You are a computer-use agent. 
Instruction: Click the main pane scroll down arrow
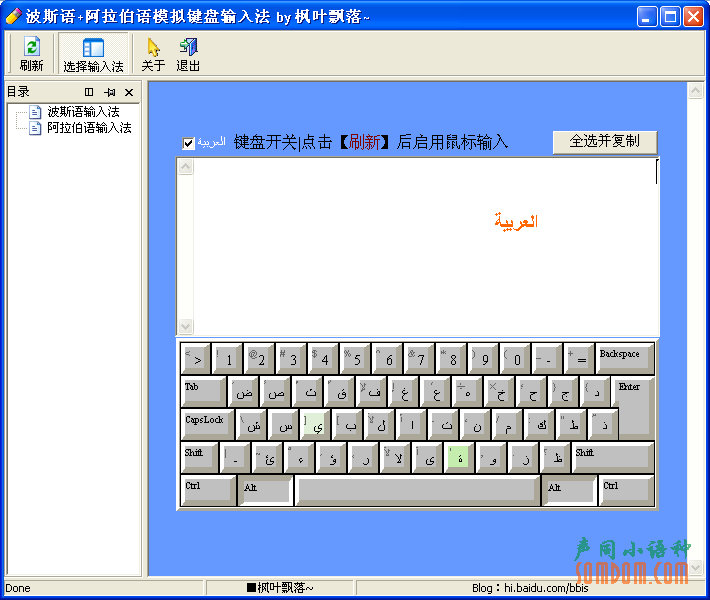coord(695,567)
